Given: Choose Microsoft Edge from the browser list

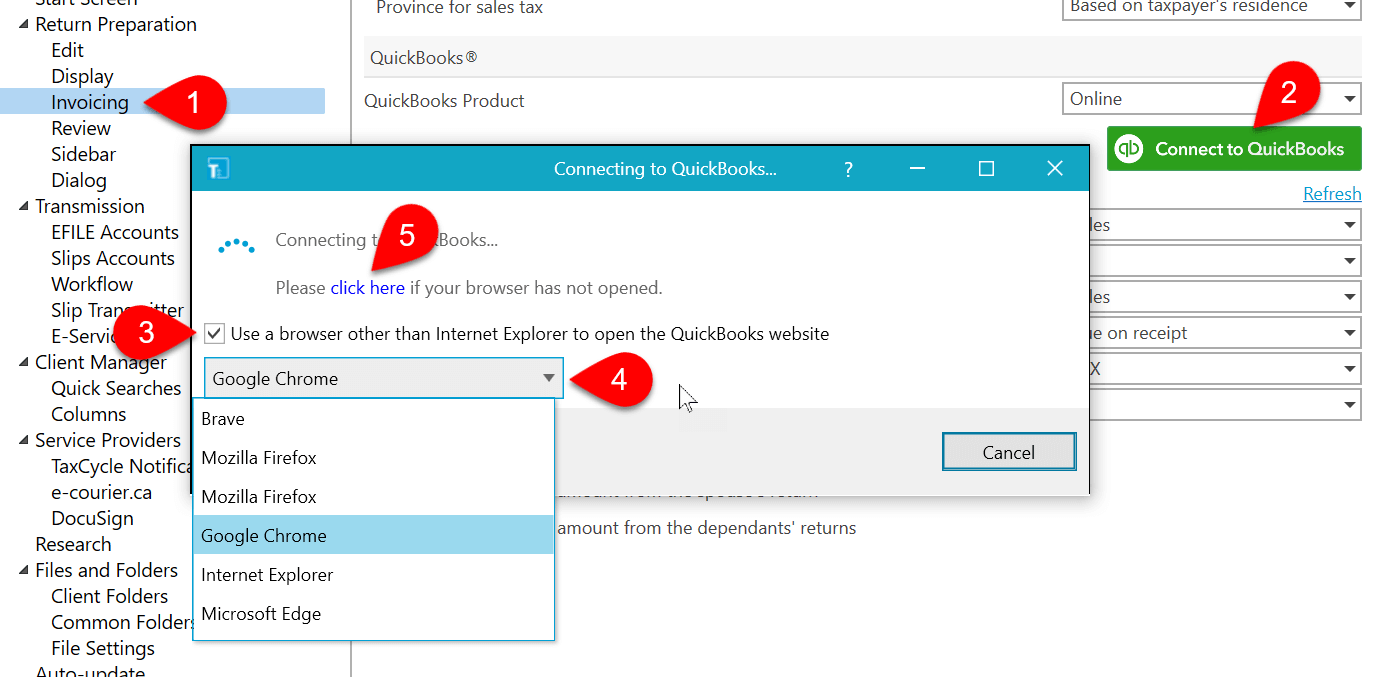Looking at the screenshot, I should [x=373, y=613].
